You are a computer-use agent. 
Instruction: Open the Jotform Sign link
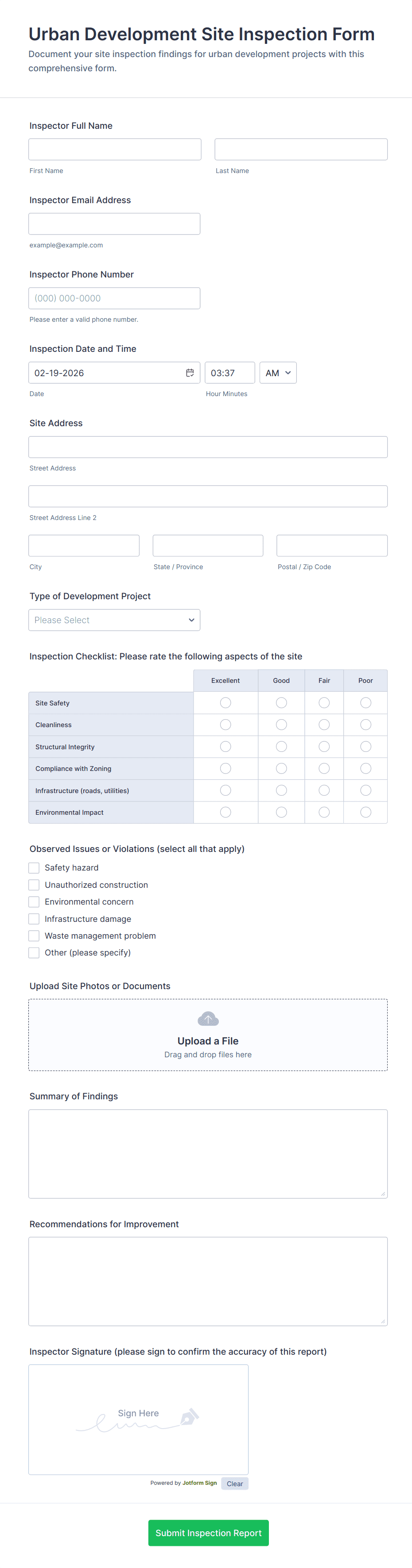(199, 1483)
